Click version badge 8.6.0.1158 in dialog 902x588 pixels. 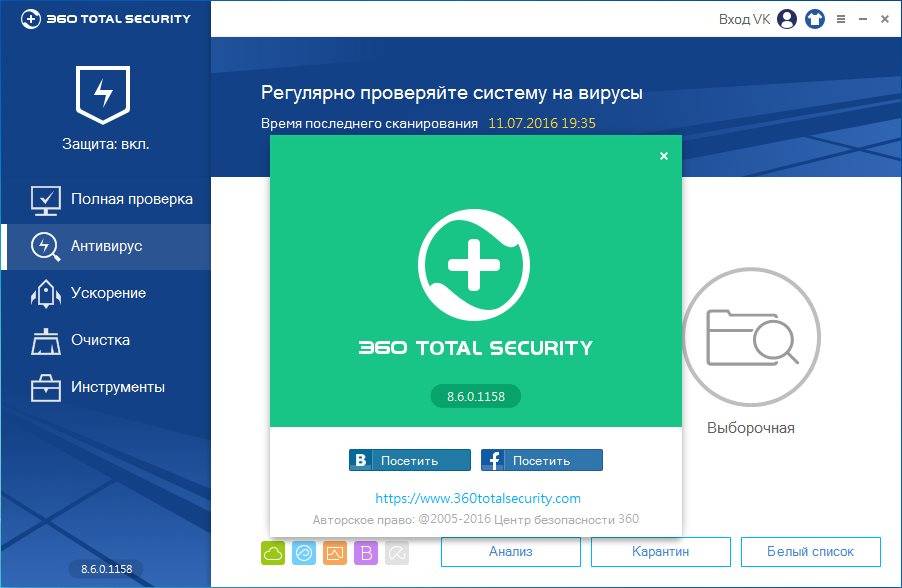click(476, 396)
